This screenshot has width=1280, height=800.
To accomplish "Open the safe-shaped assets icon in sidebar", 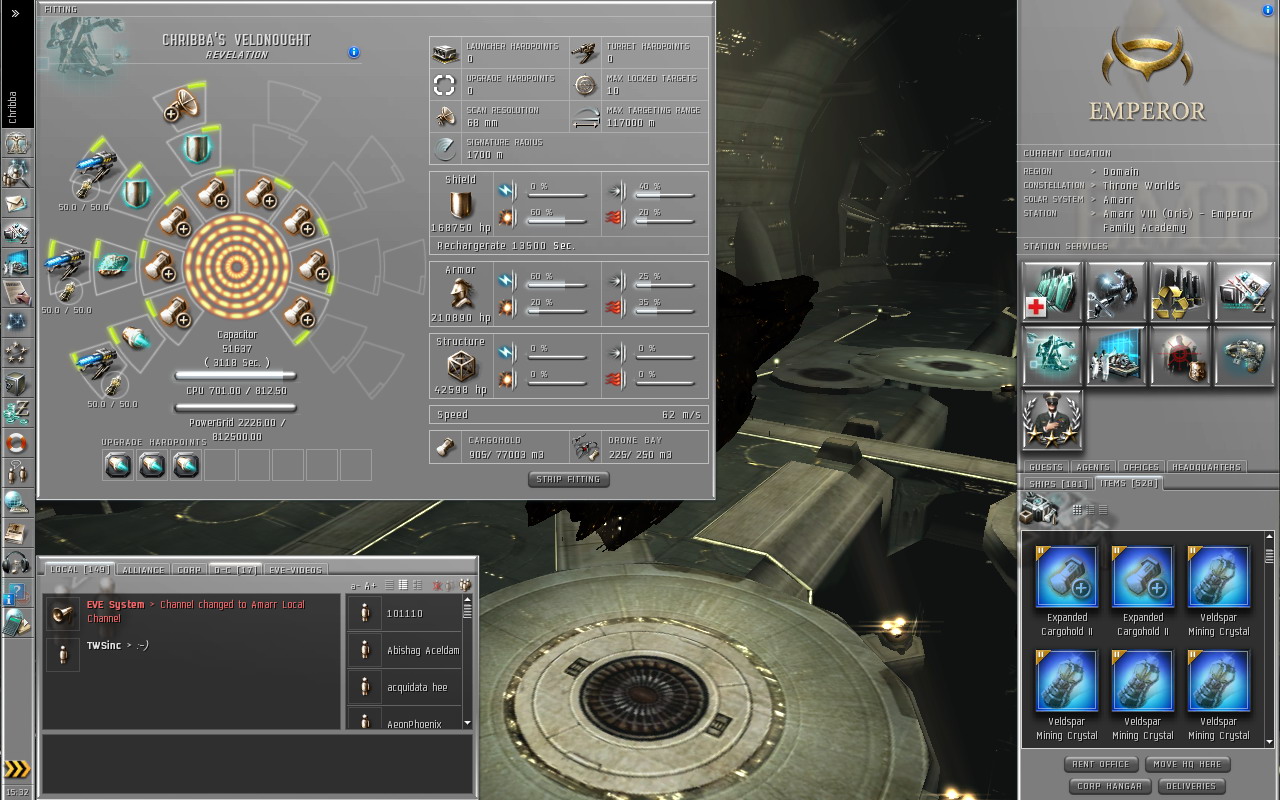I will tap(16, 383).
